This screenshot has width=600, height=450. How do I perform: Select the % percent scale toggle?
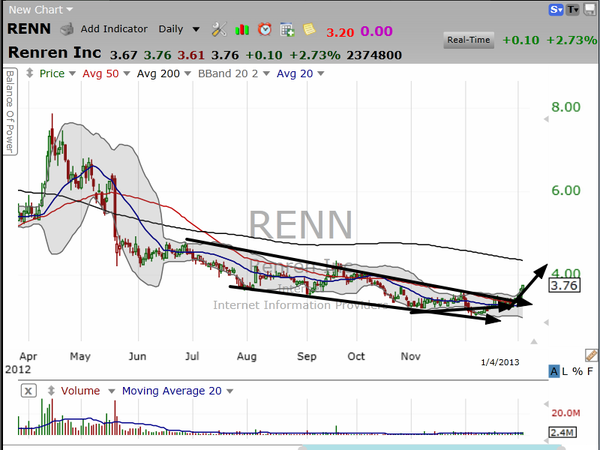[577, 371]
